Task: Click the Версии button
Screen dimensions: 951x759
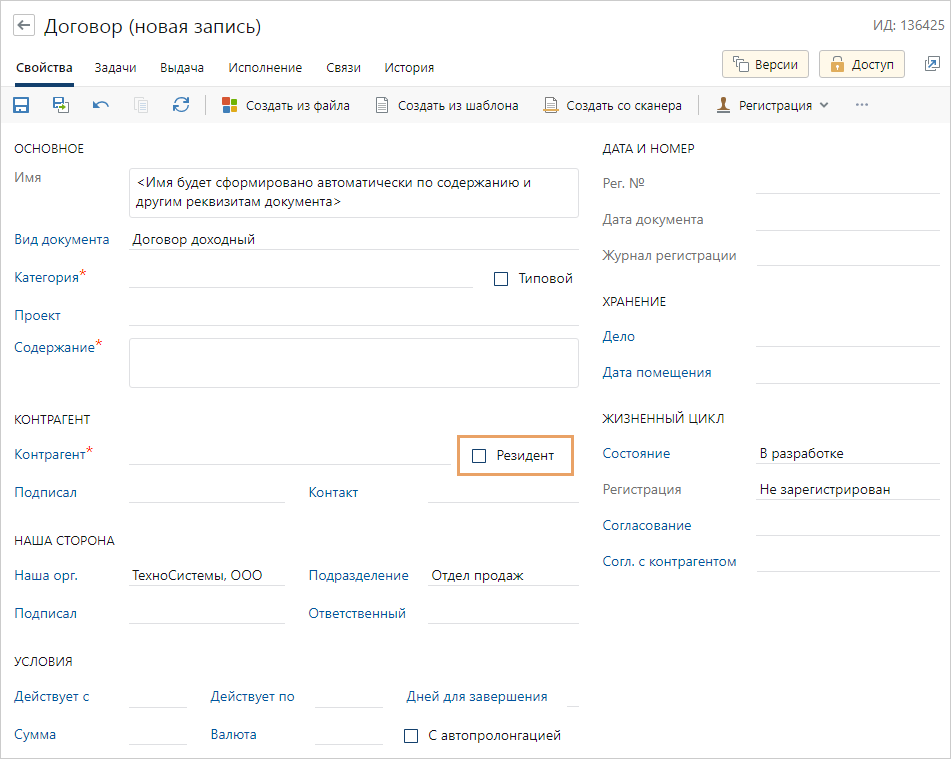Action: click(x=765, y=65)
